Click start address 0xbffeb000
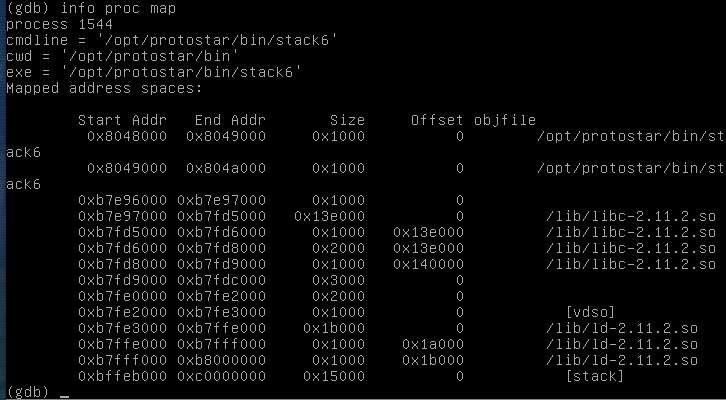The image size is (726, 400). click(122, 376)
